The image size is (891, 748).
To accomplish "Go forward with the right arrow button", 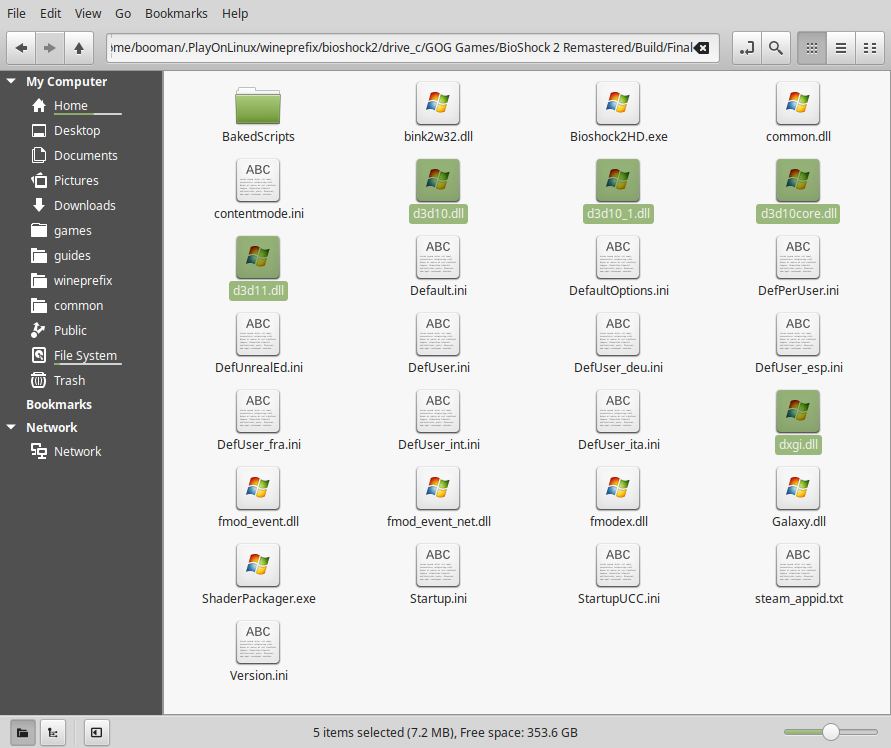I will pos(50,48).
